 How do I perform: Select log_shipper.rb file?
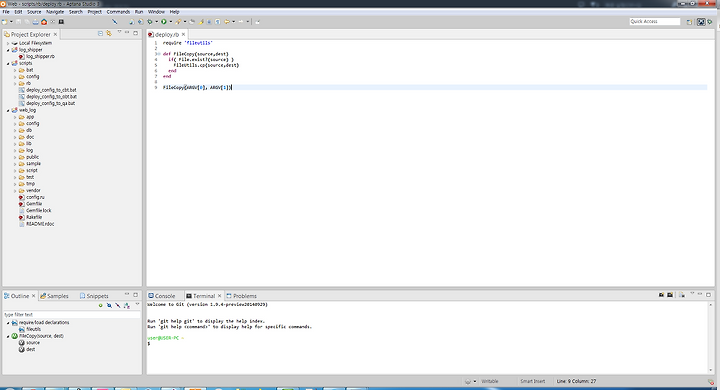37,57
